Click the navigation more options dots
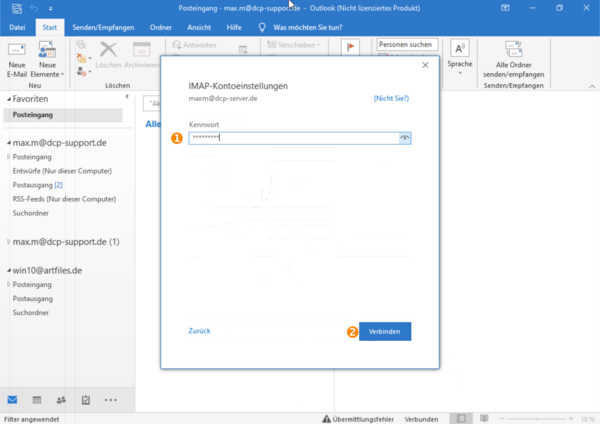 coord(111,400)
